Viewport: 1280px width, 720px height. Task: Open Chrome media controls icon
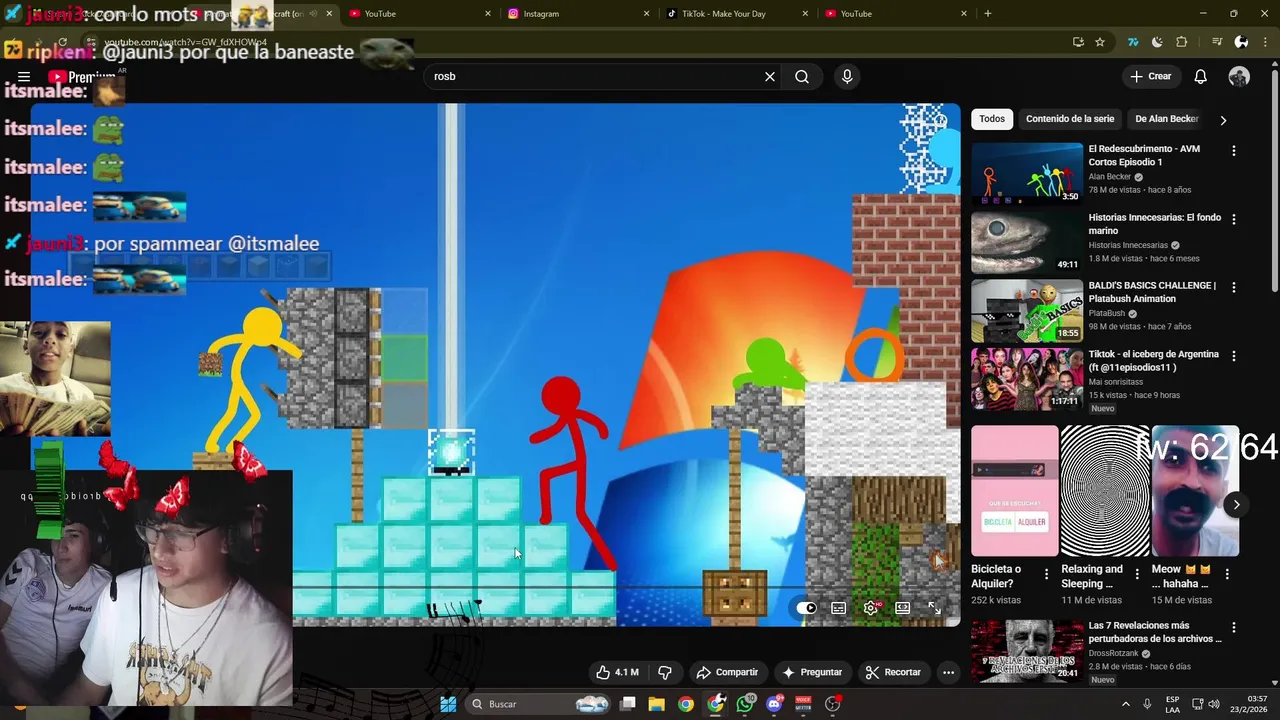point(1217,42)
